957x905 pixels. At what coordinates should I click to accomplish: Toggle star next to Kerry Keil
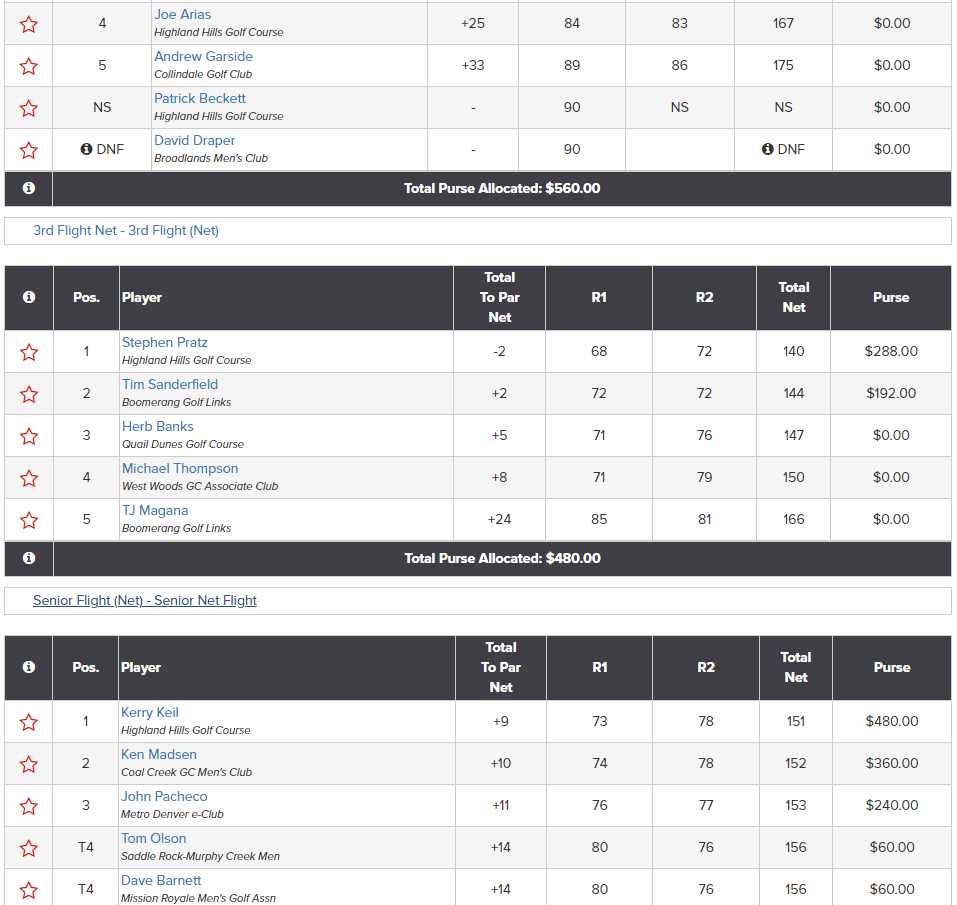29,723
